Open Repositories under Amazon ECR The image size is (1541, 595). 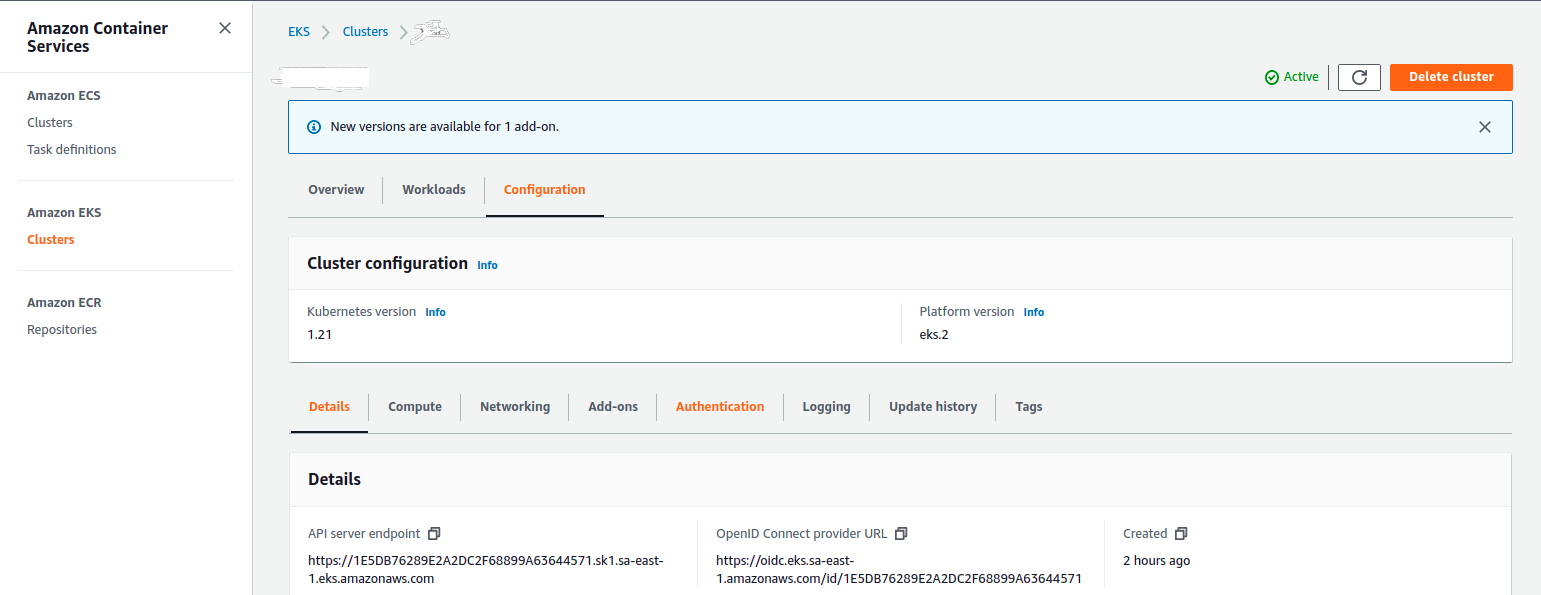62,330
